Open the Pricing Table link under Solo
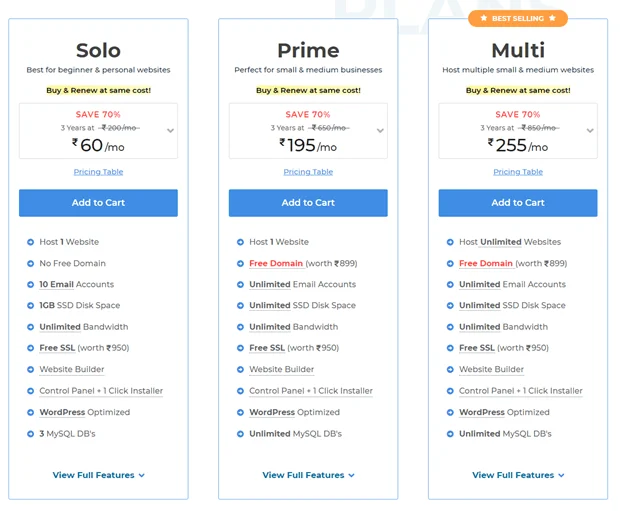 pos(98,172)
